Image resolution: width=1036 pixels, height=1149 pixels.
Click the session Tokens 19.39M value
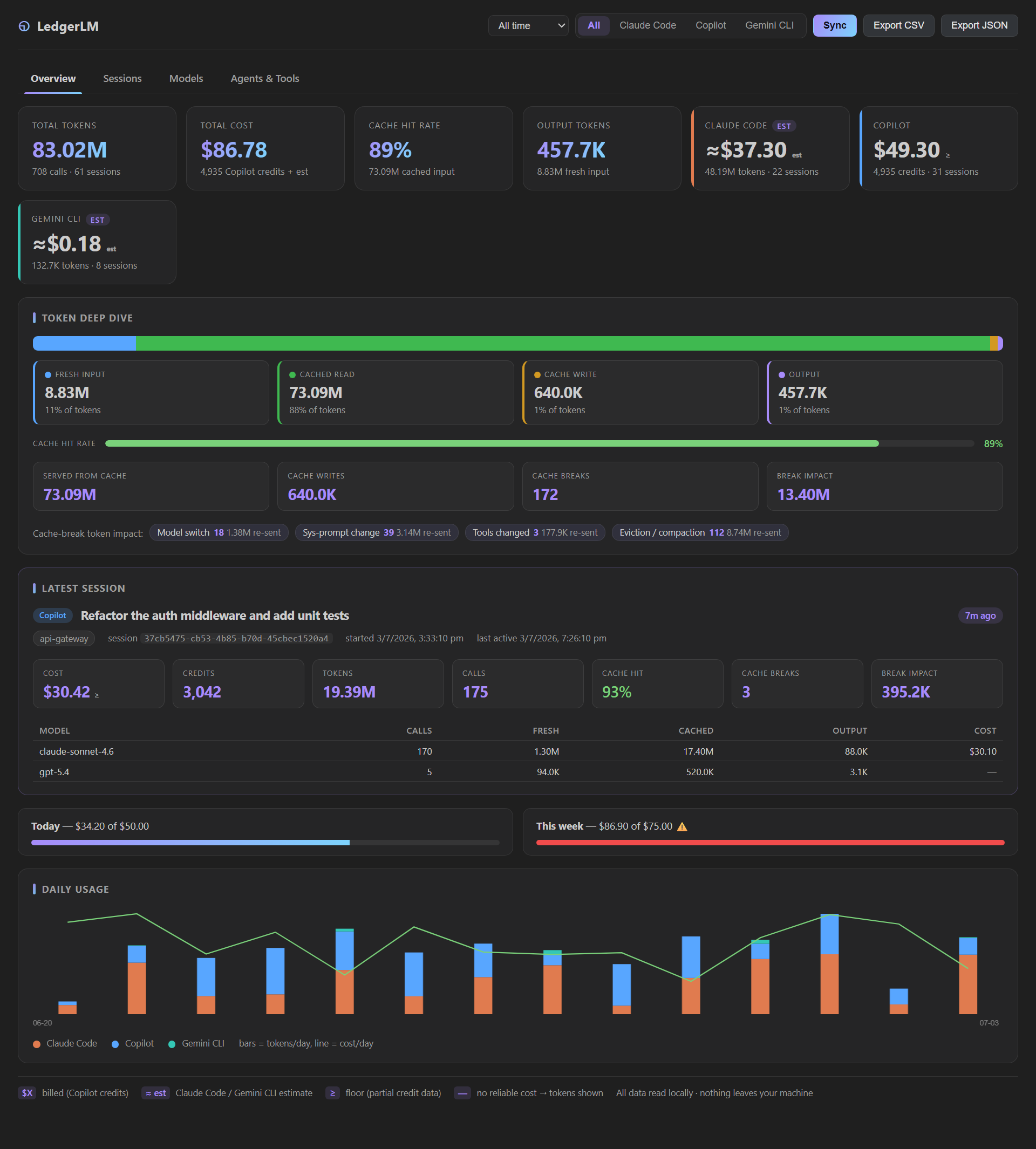[349, 692]
